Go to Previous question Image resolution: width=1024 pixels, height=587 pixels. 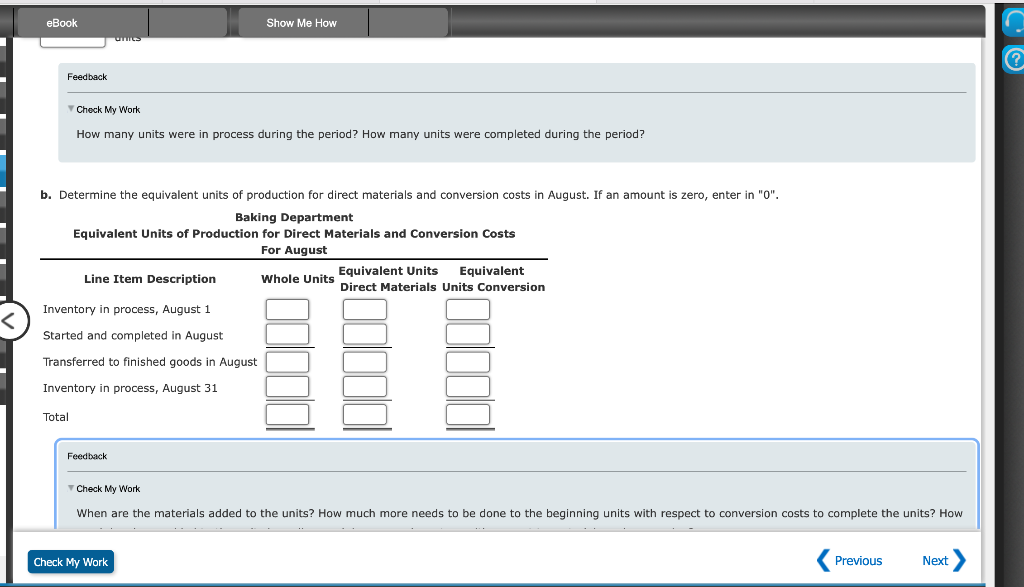[850, 561]
